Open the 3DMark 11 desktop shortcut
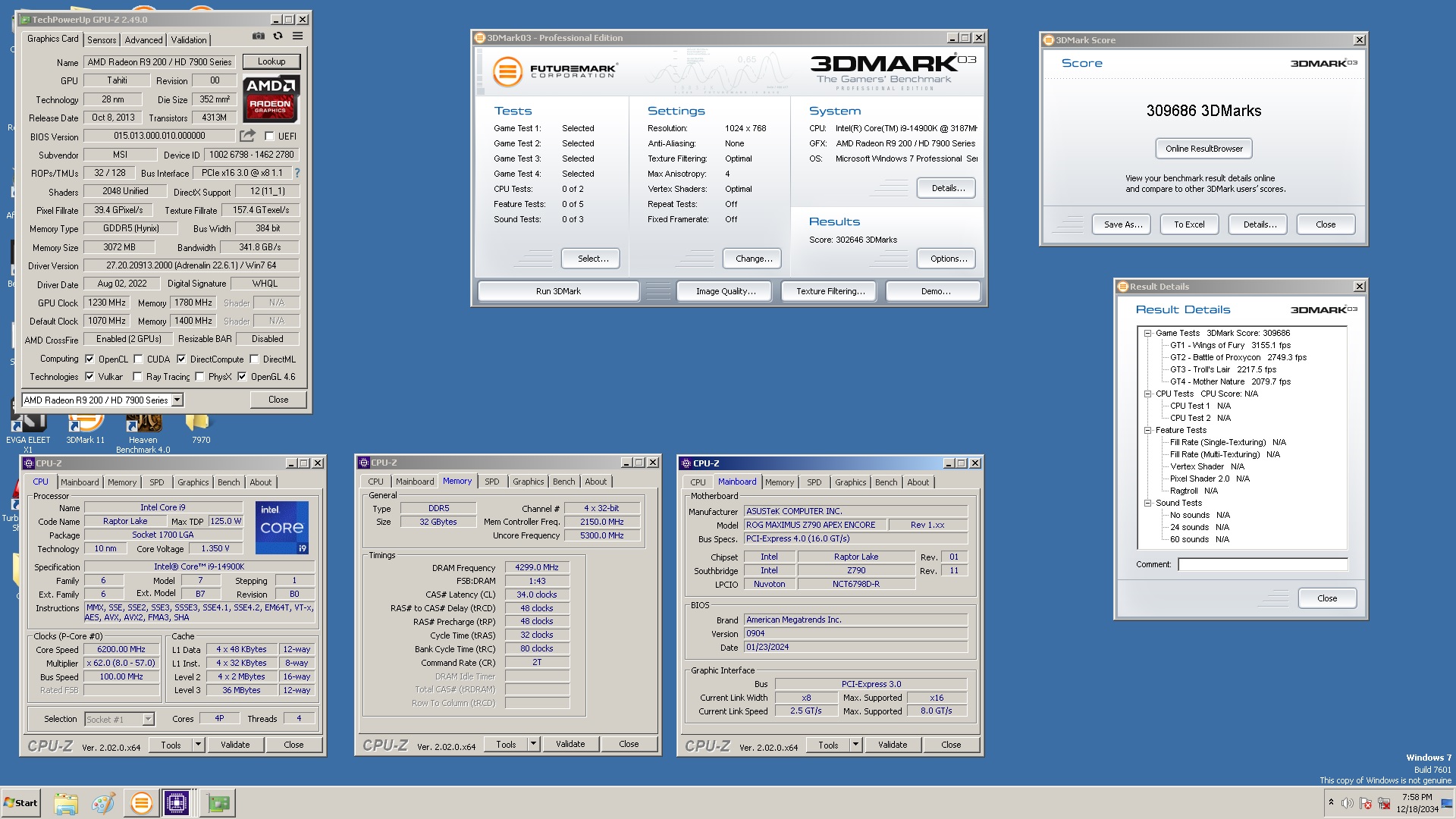 click(86, 429)
